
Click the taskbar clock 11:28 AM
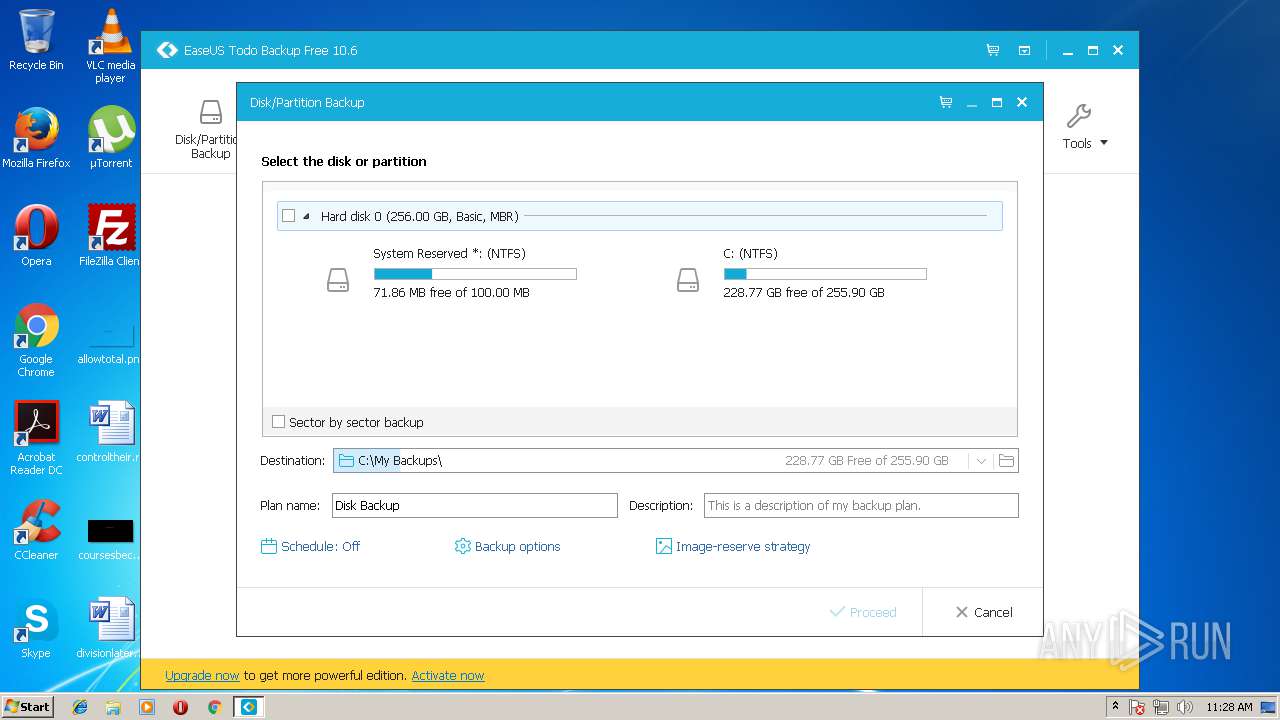(1229, 707)
